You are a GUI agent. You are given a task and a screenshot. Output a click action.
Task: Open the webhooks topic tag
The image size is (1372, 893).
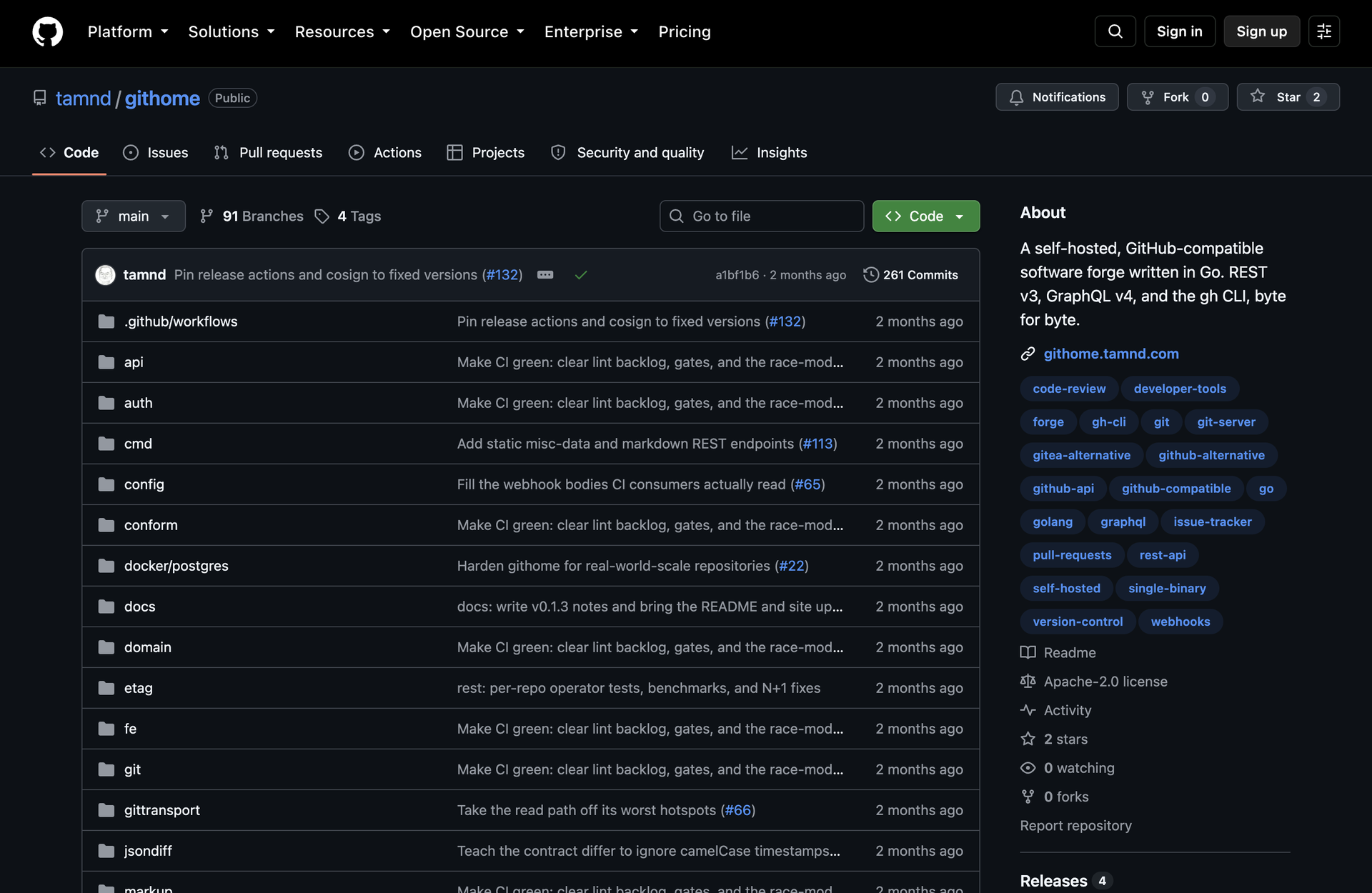click(1180, 622)
